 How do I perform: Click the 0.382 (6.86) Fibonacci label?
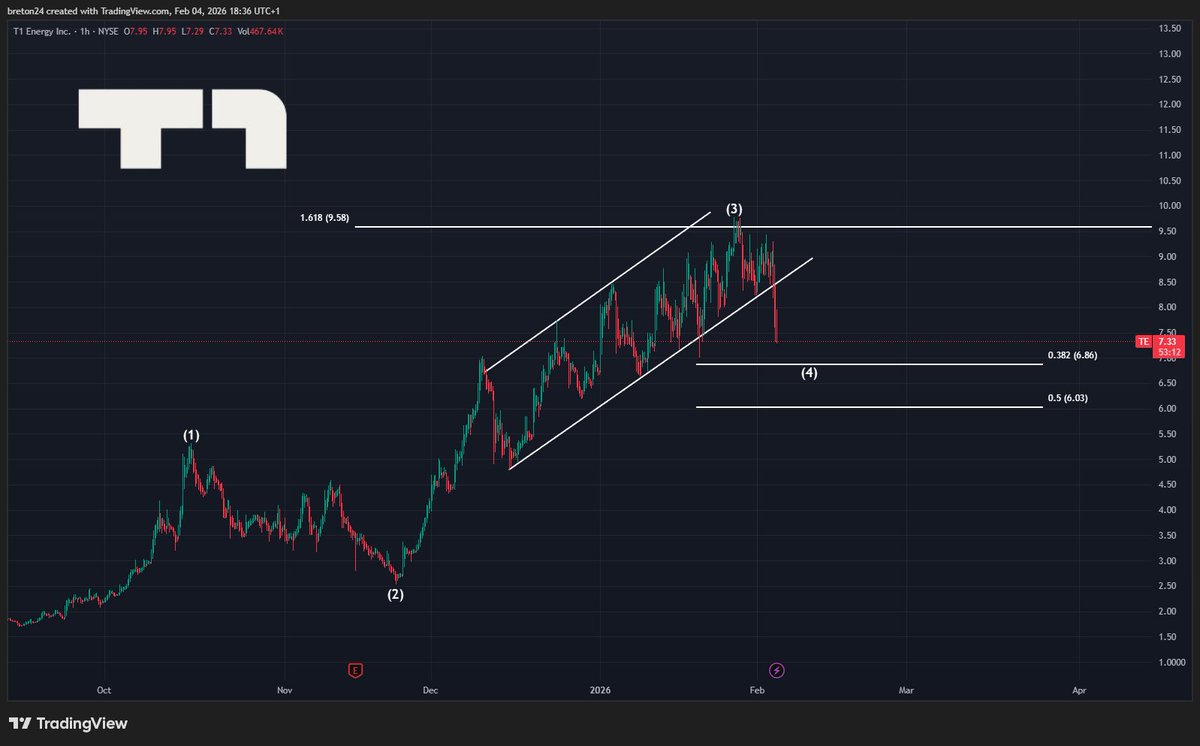pos(1073,355)
